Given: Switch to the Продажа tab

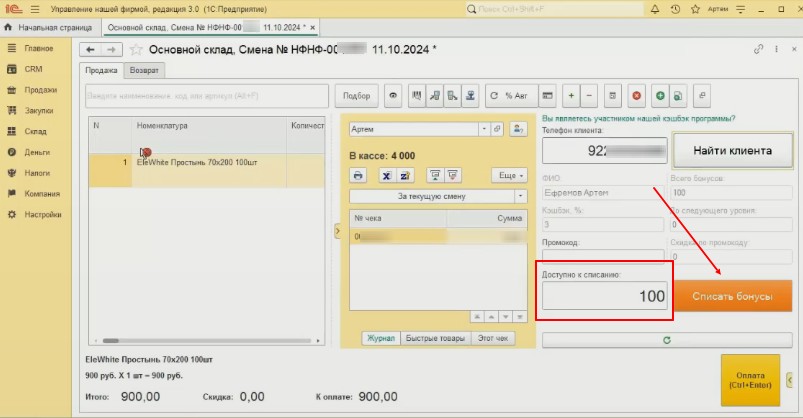Looking at the screenshot, I should (101, 70).
